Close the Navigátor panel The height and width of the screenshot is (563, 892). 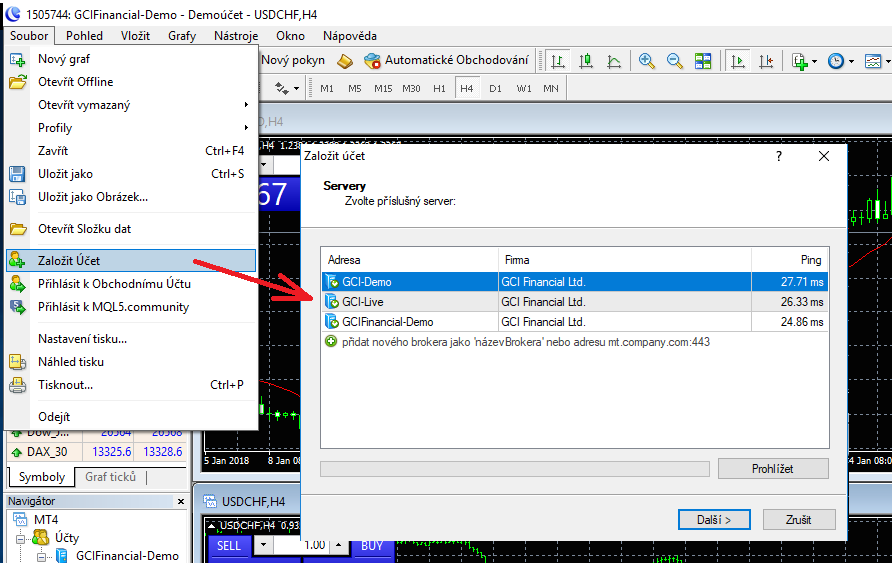181,502
